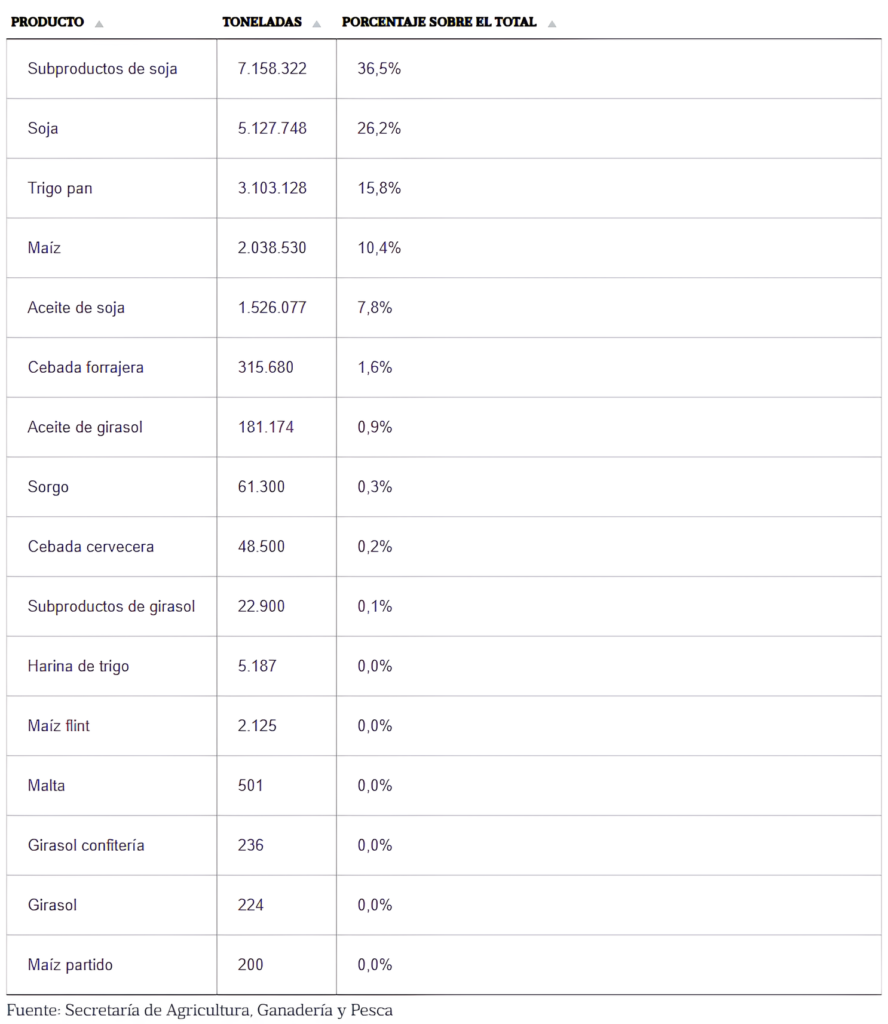Select the Trigo pan cell
The height and width of the screenshot is (1024, 888).
click(x=60, y=188)
